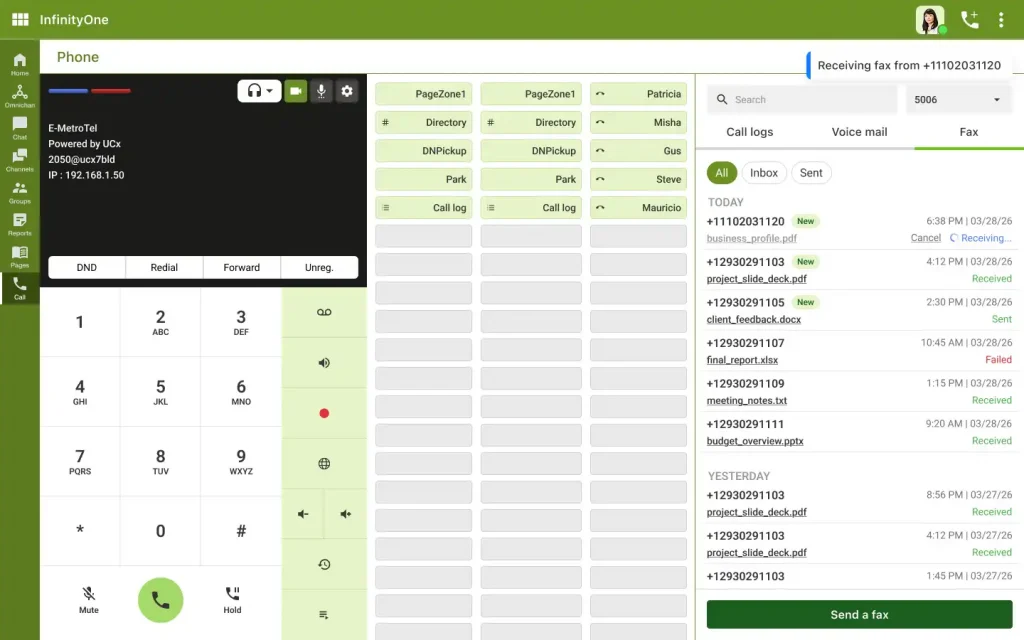This screenshot has width=1024, height=640.
Task: Click the Forward button
Action: point(242,267)
